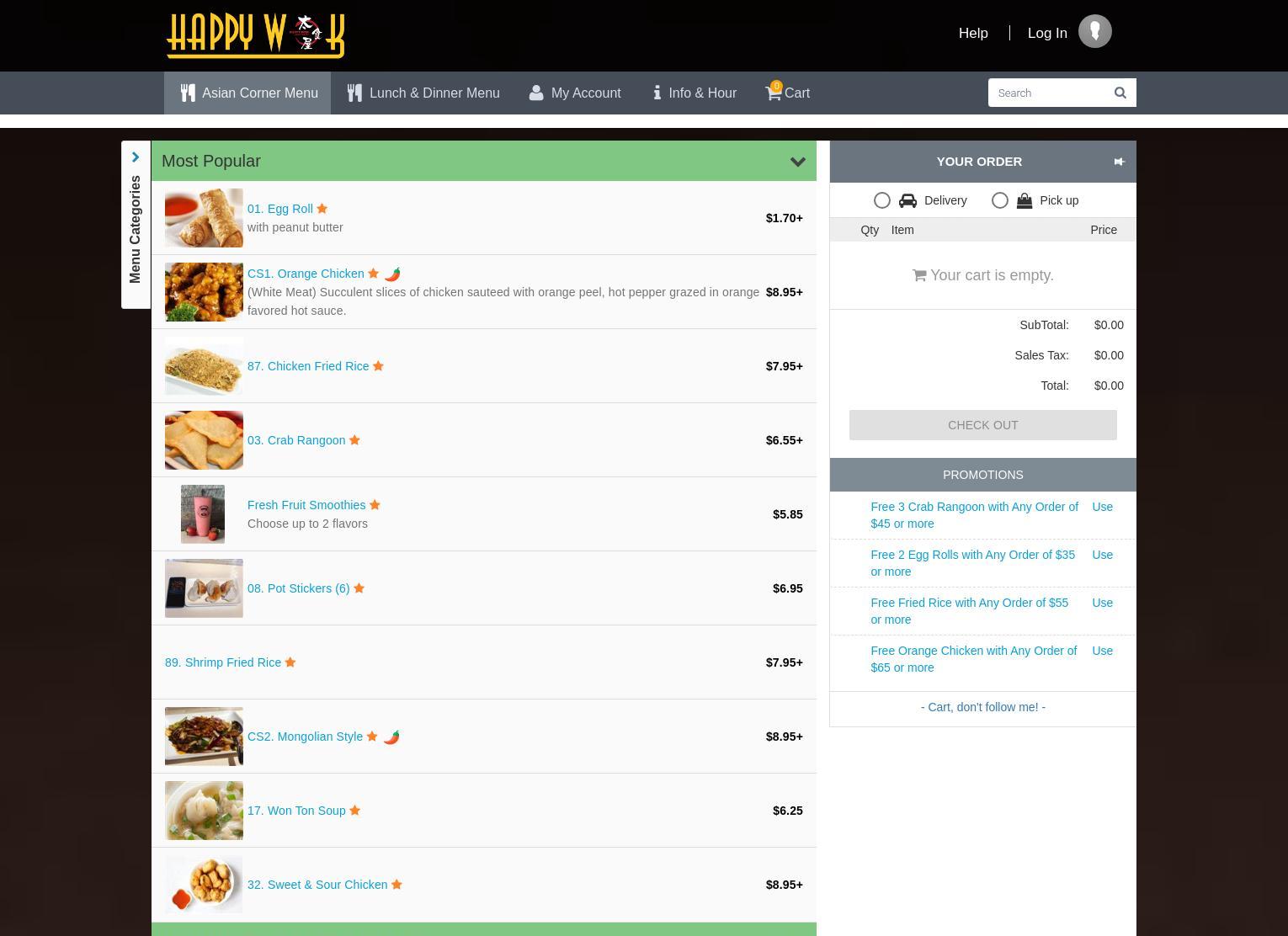The width and height of the screenshot is (1288, 936).
Task: Open the shopping cart icon
Action: [773, 93]
